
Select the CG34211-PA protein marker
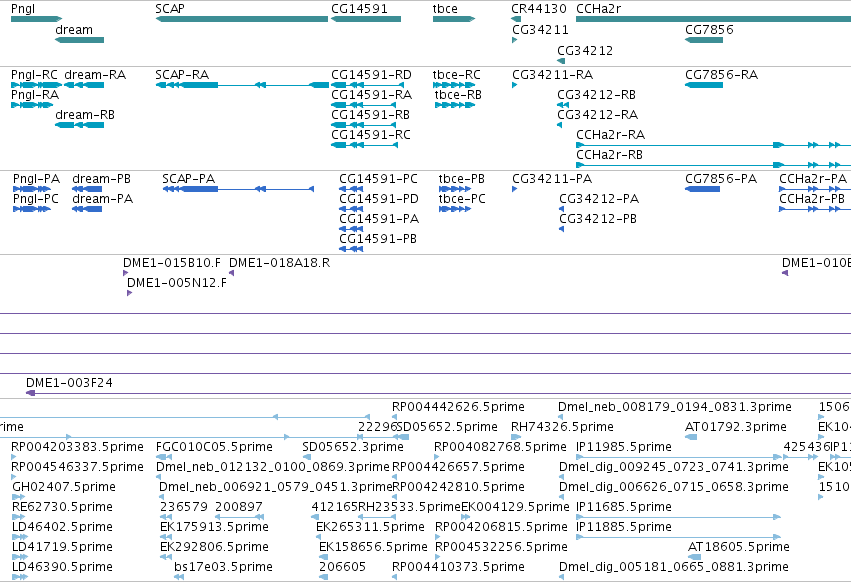click(515, 189)
